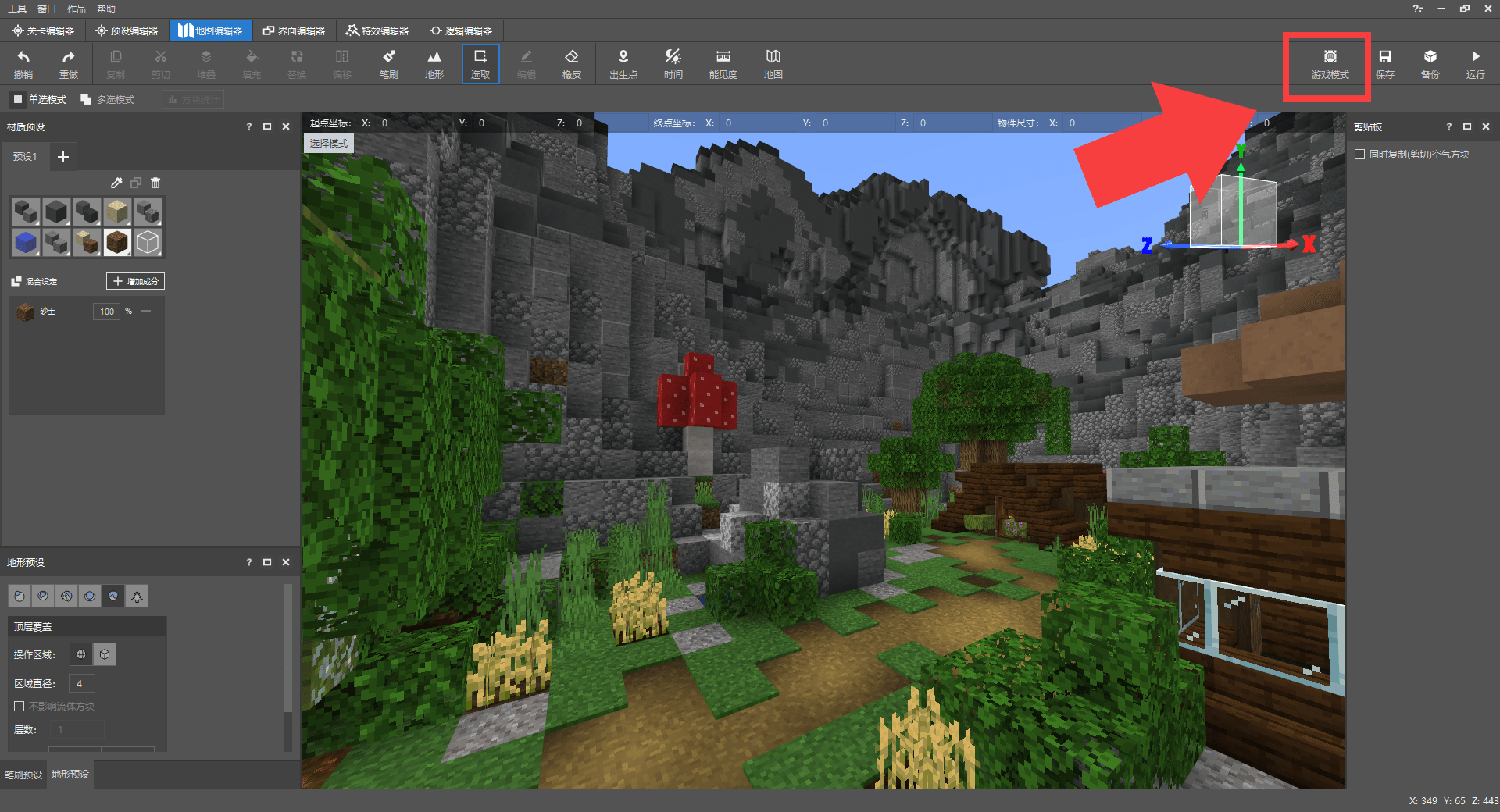Float the 材质预设 panel with maximize icon
This screenshot has height=812, width=1500.
tap(267, 126)
